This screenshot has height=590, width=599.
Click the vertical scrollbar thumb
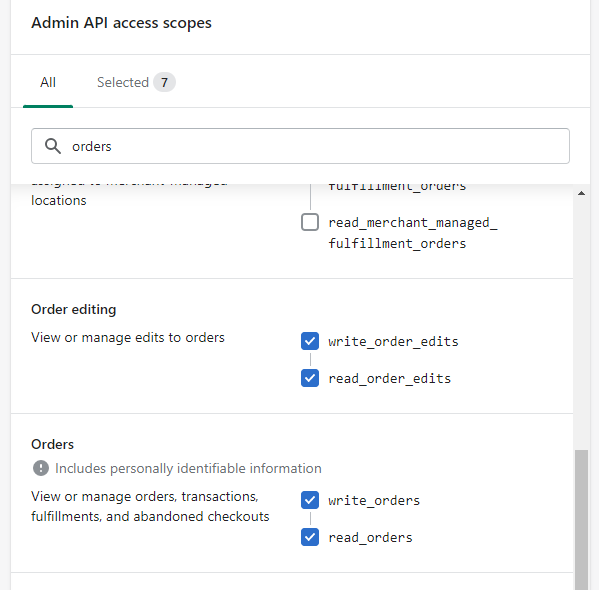tap(581, 520)
